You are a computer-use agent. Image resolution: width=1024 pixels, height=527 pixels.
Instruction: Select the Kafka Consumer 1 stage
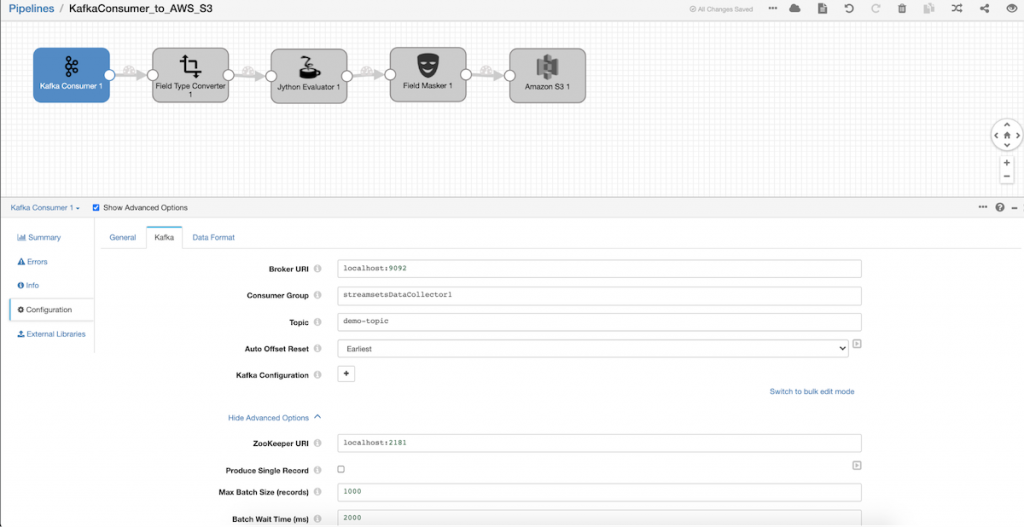71,75
